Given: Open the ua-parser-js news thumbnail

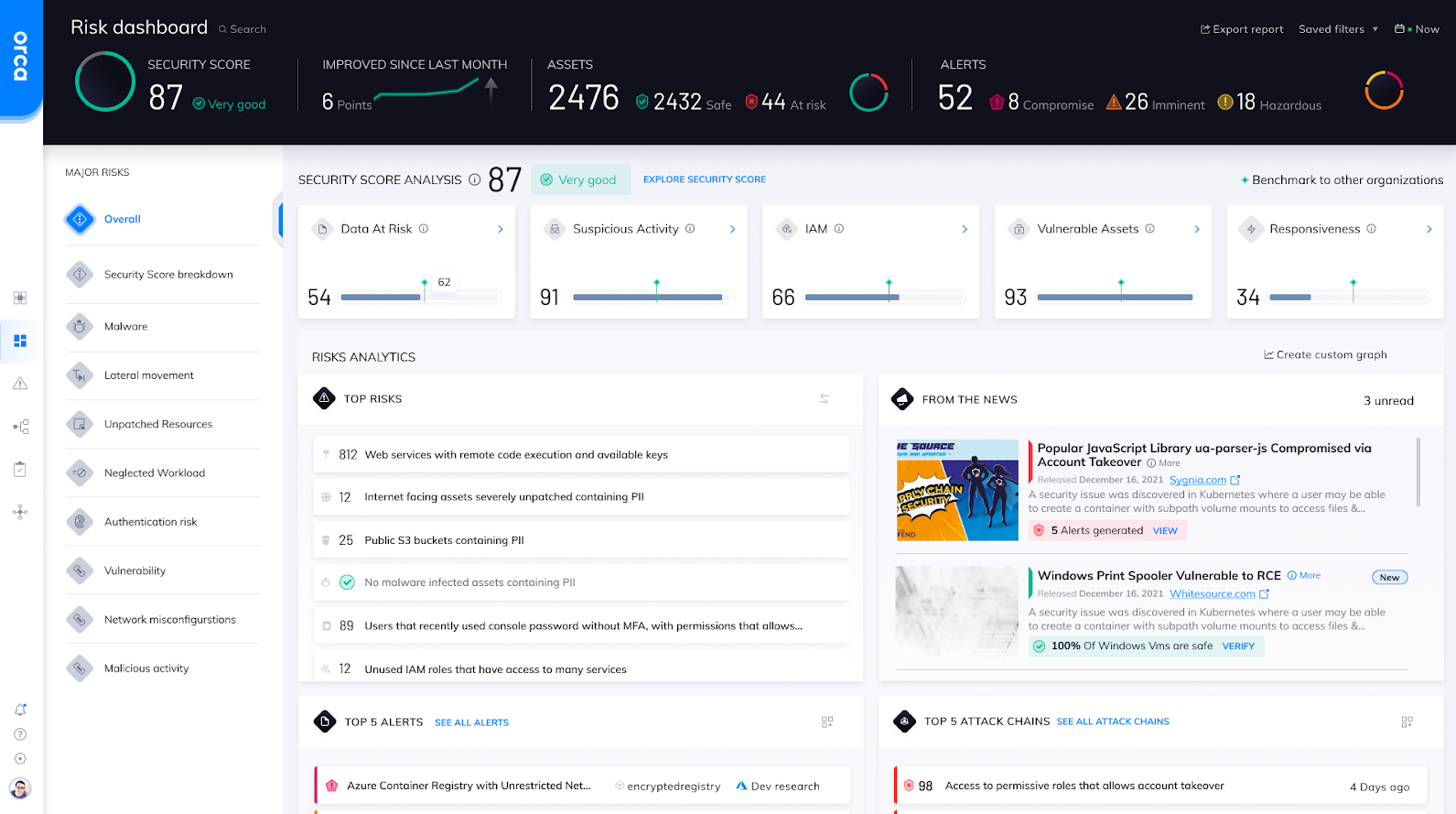Looking at the screenshot, I should point(957,490).
